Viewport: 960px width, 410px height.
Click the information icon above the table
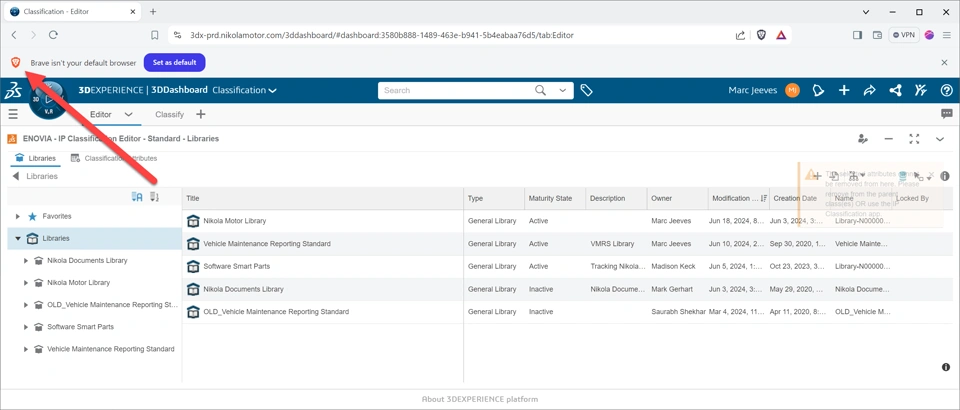pos(945,176)
